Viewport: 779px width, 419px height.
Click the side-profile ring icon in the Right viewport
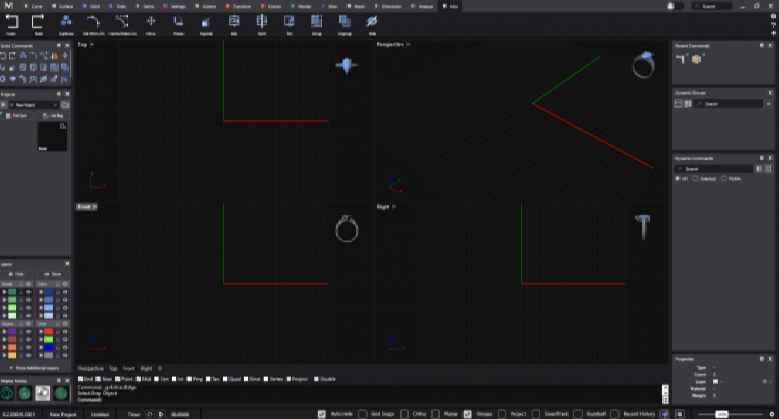click(642, 227)
